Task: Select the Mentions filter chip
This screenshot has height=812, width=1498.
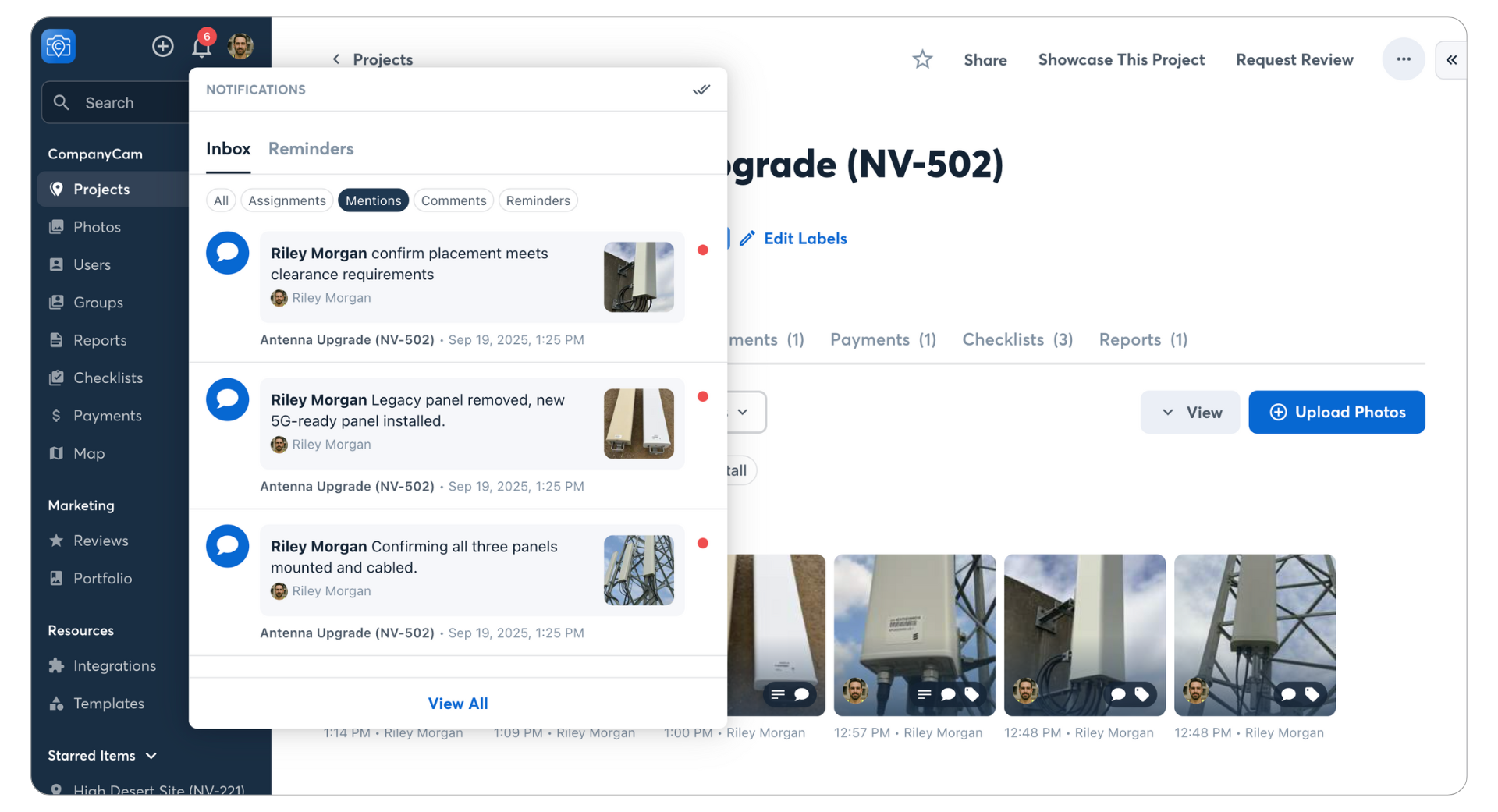Action: (x=373, y=200)
